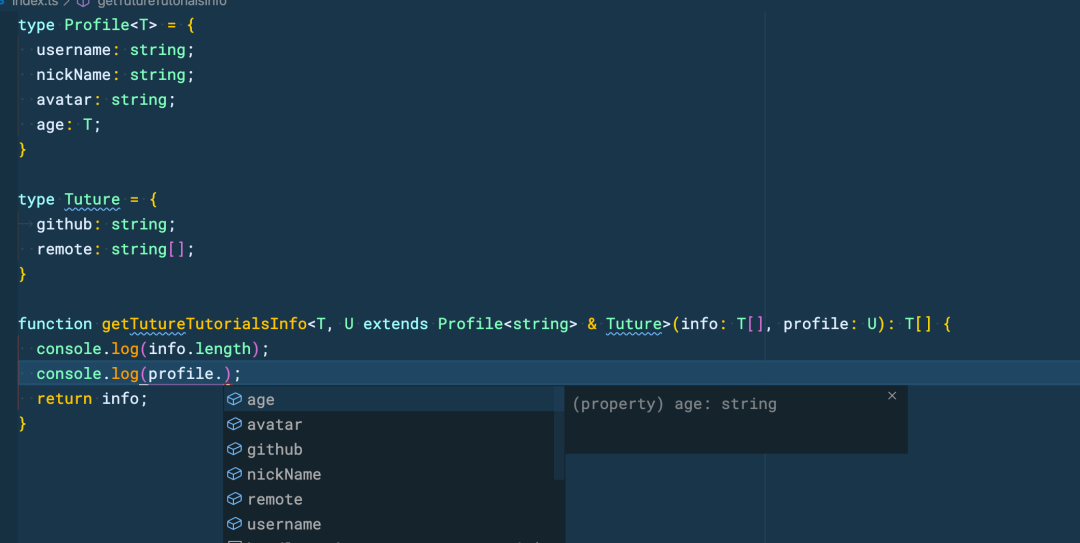Click the property icon next to 'nickName' suggestion
Viewport: 1080px width, 543px height.
coord(235,474)
